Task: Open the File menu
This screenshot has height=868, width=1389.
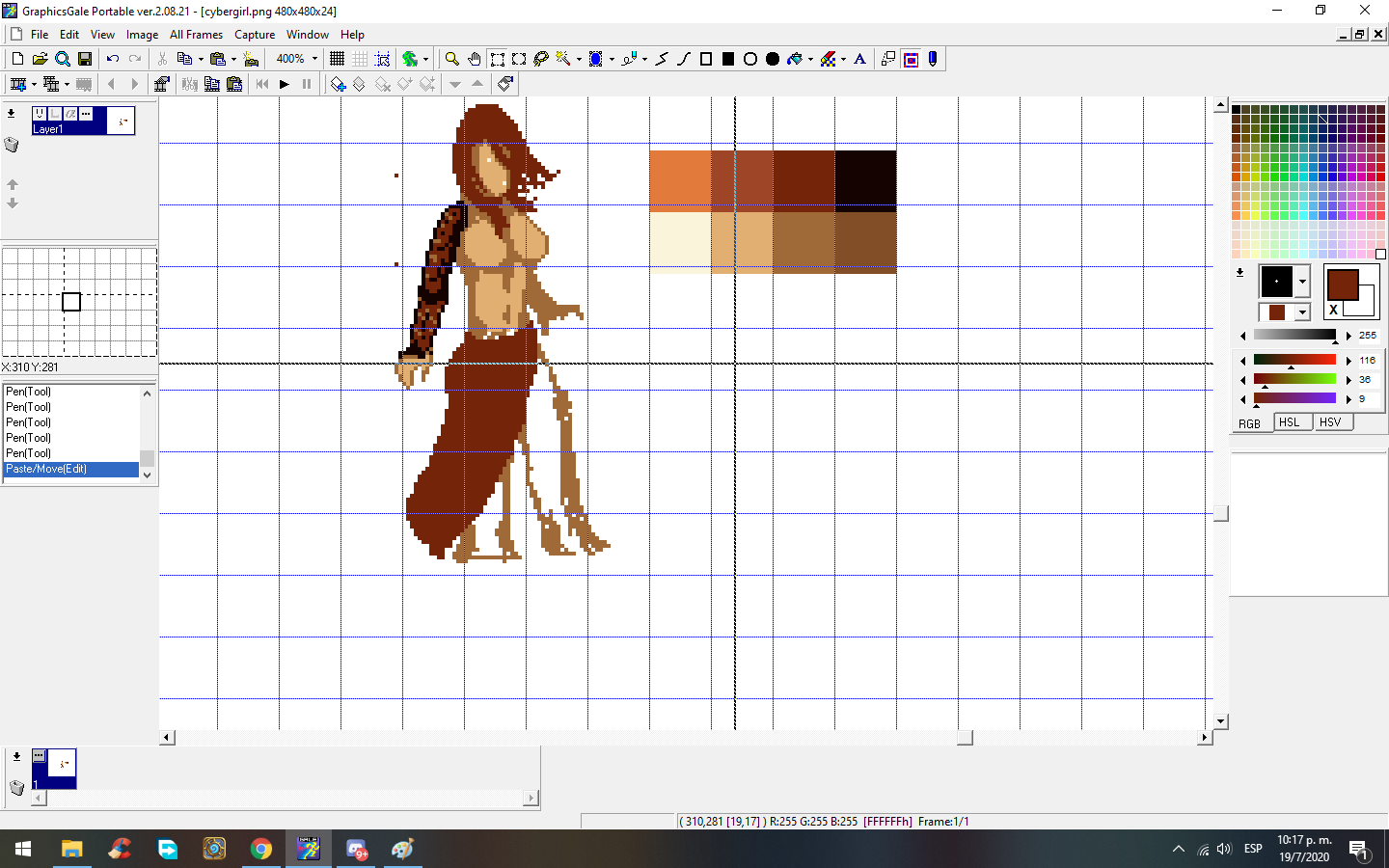Action: coord(40,34)
